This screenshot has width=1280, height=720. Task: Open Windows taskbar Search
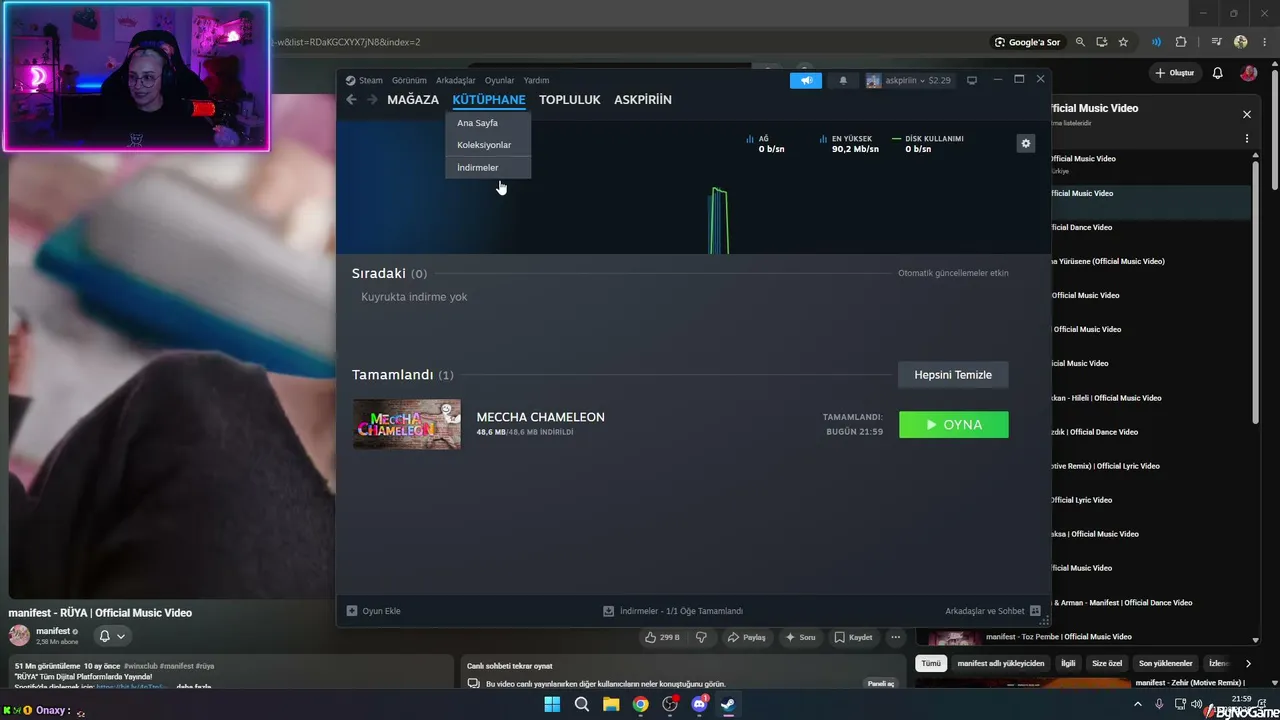click(582, 704)
